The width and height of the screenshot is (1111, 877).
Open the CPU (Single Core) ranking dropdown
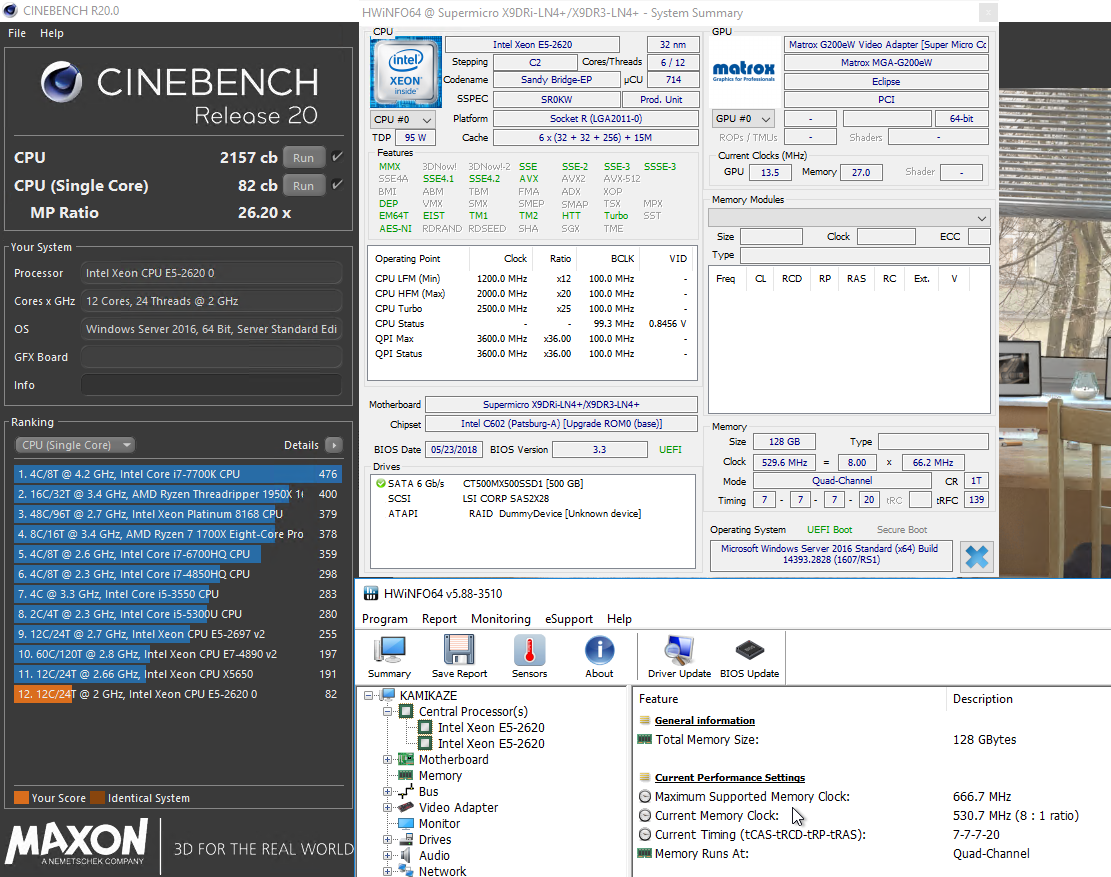pyautogui.click(x=74, y=445)
